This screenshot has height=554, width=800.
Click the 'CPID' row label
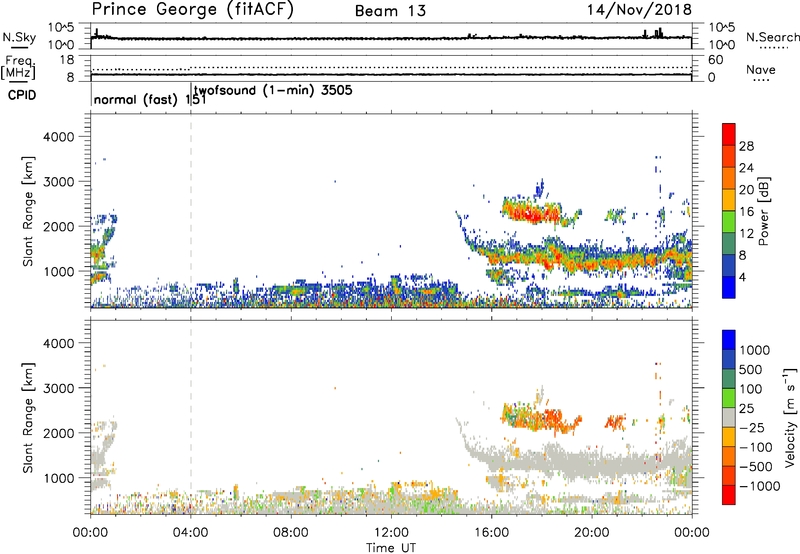click(22, 95)
